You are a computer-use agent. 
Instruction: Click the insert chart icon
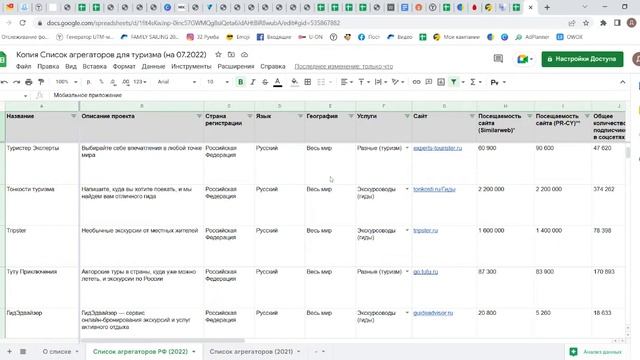pos(441,82)
